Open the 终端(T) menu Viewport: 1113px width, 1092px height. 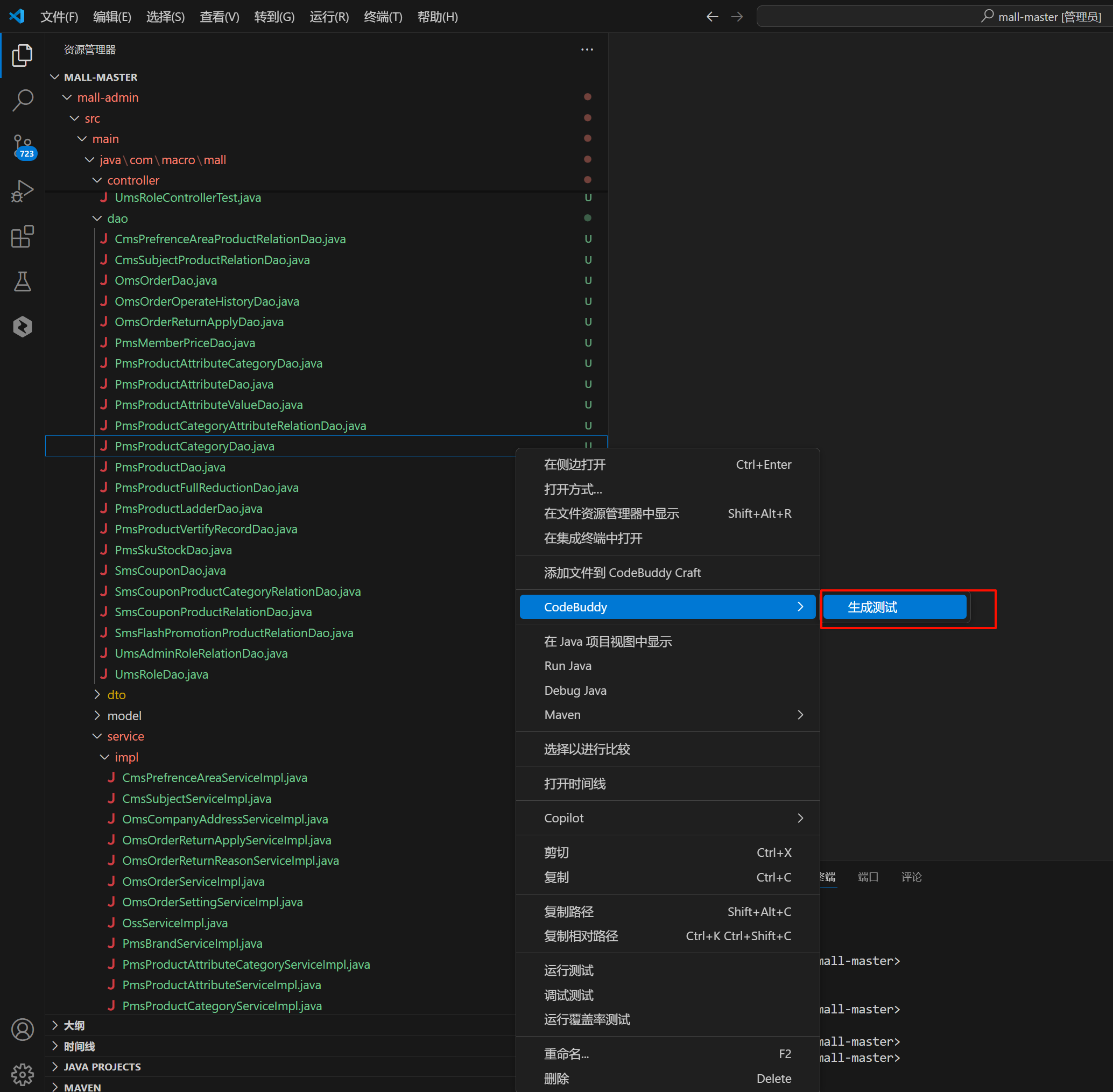click(x=383, y=17)
